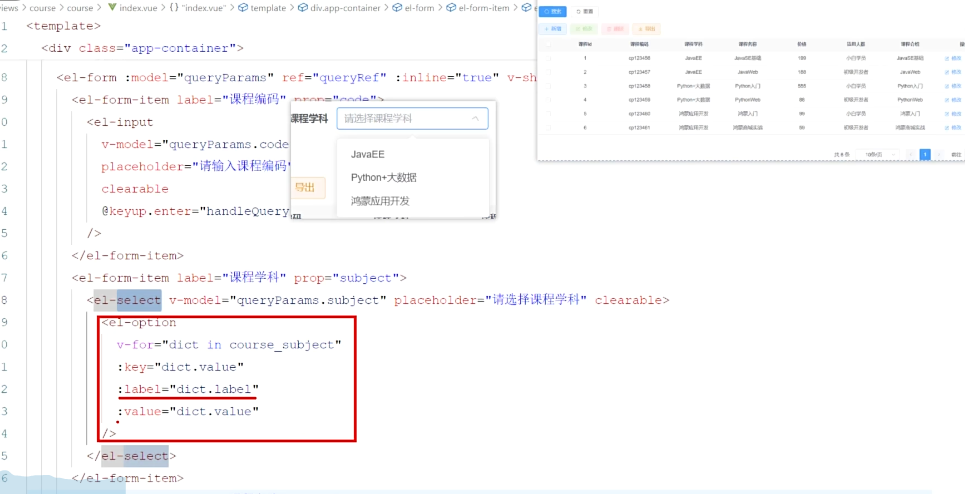The height and width of the screenshot is (494, 965).
Task: Select pagination page number 1
Action: [925, 154]
